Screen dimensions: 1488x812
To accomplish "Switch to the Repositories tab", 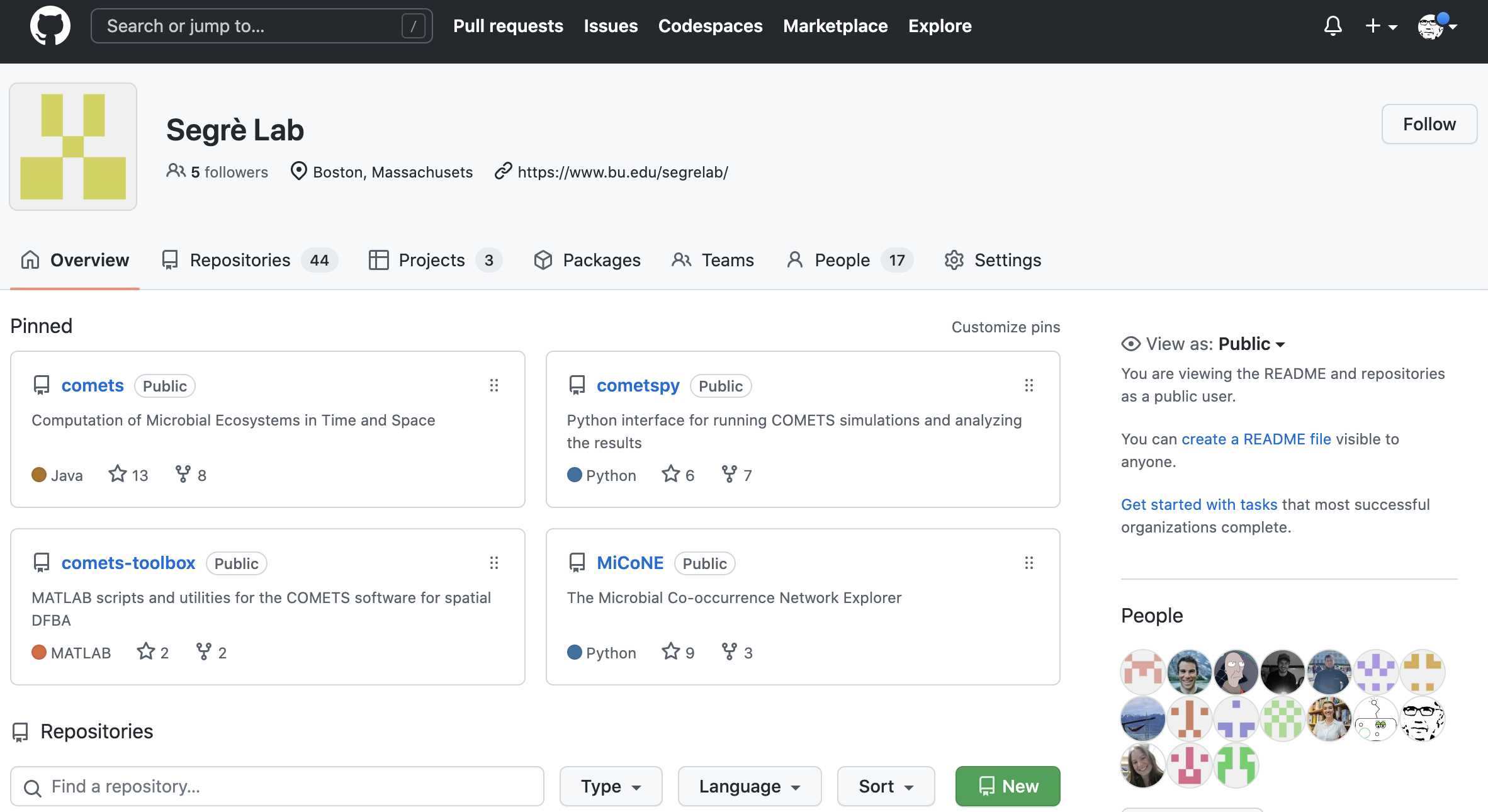I will pos(249,260).
